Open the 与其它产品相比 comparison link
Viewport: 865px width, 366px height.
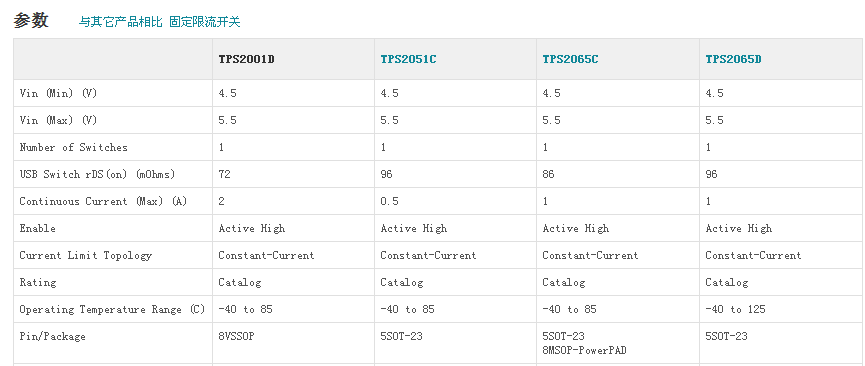click(120, 22)
